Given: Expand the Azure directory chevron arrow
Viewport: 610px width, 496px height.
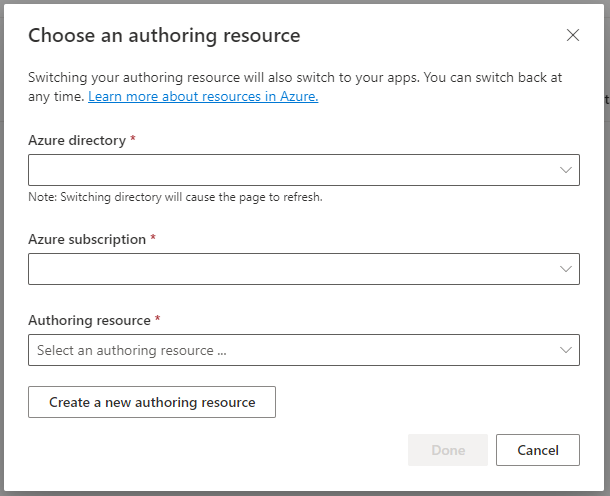Looking at the screenshot, I should [x=566, y=170].
